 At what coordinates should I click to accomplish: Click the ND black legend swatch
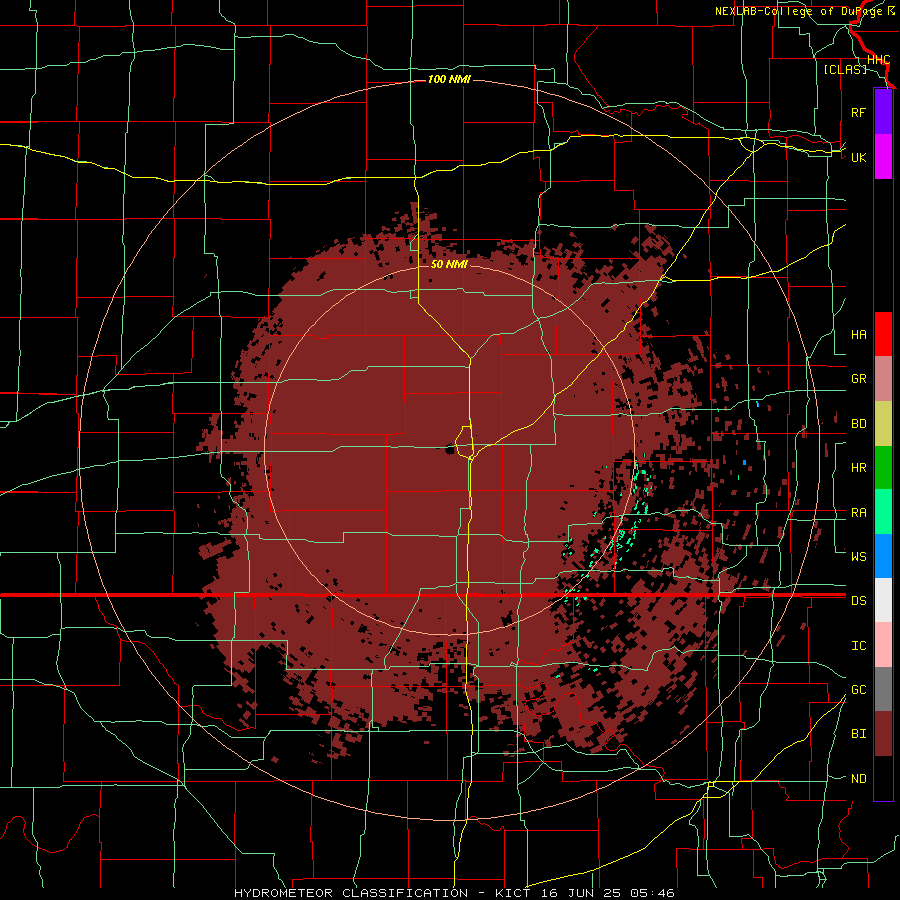pyautogui.click(x=883, y=778)
